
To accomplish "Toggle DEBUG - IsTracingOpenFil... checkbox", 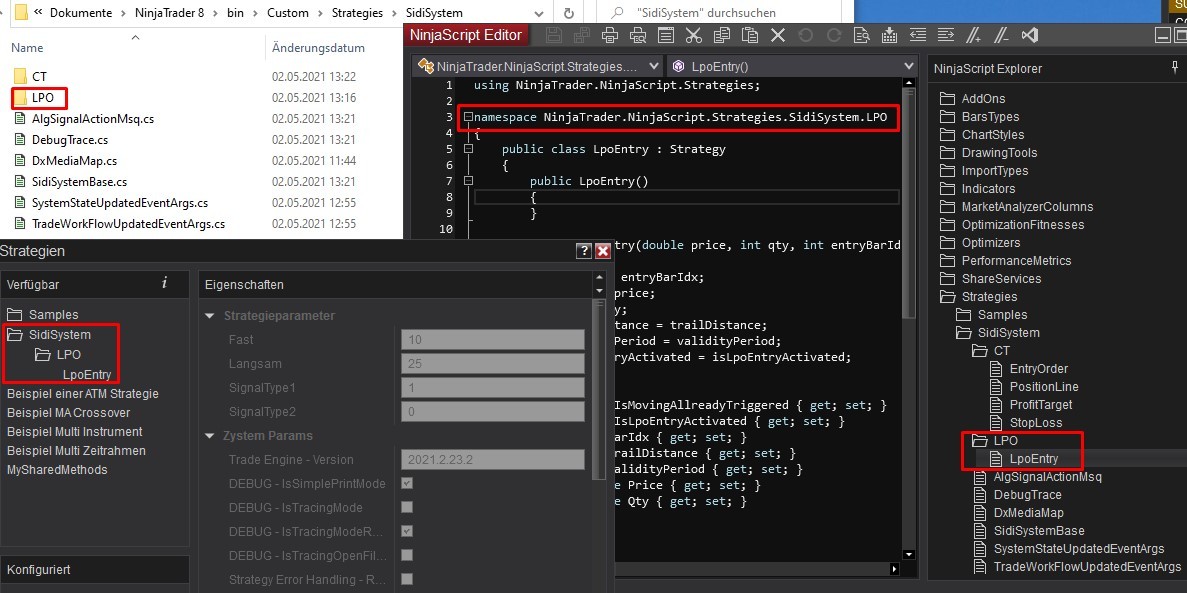I will 407,555.
